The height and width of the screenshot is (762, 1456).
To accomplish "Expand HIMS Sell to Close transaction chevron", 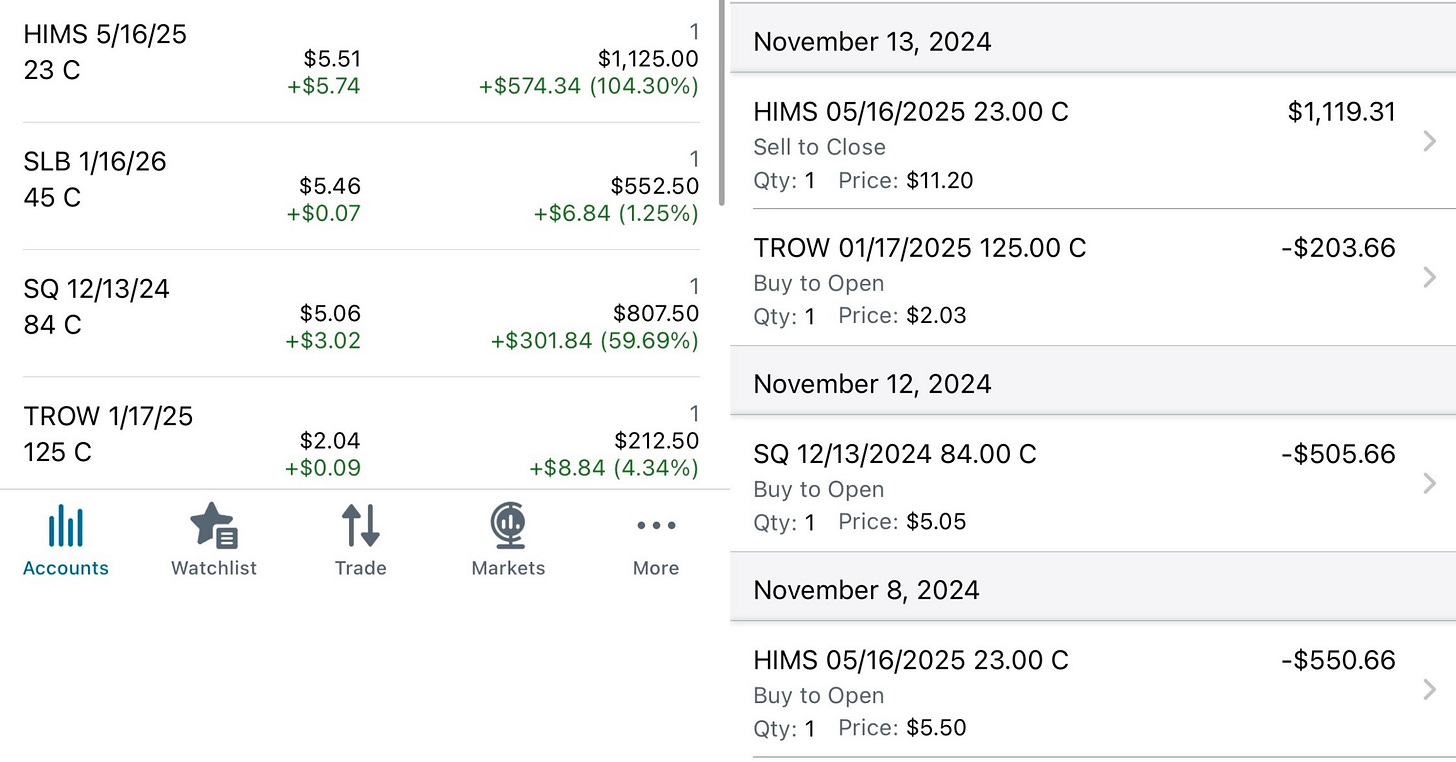I will pyautogui.click(x=1429, y=142).
